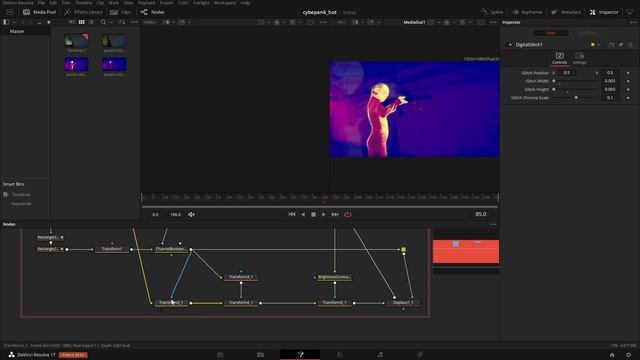Select the Transform3_1 node

click(x=241, y=277)
